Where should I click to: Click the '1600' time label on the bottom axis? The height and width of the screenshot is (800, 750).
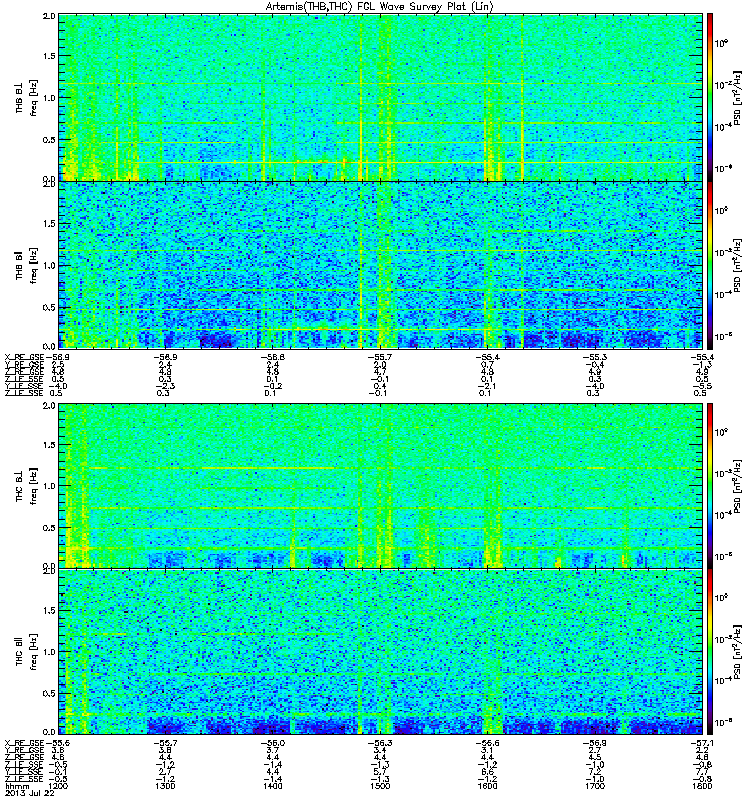coord(487,786)
